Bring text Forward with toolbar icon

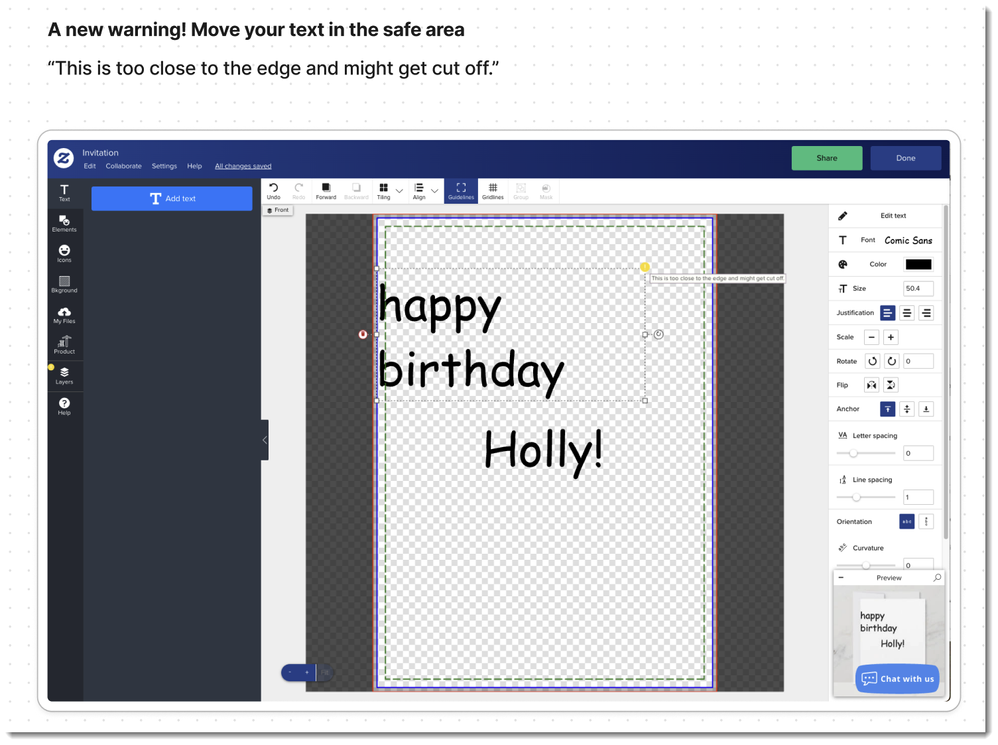tap(326, 190)
